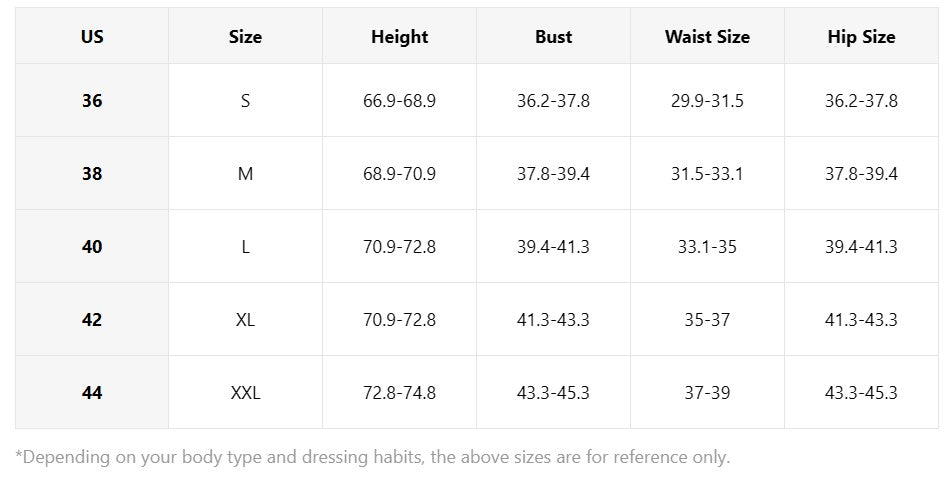This screenshot has height=477, width=948.
Task: Select US size 38 cell
Action: click(x=92, y=174)
